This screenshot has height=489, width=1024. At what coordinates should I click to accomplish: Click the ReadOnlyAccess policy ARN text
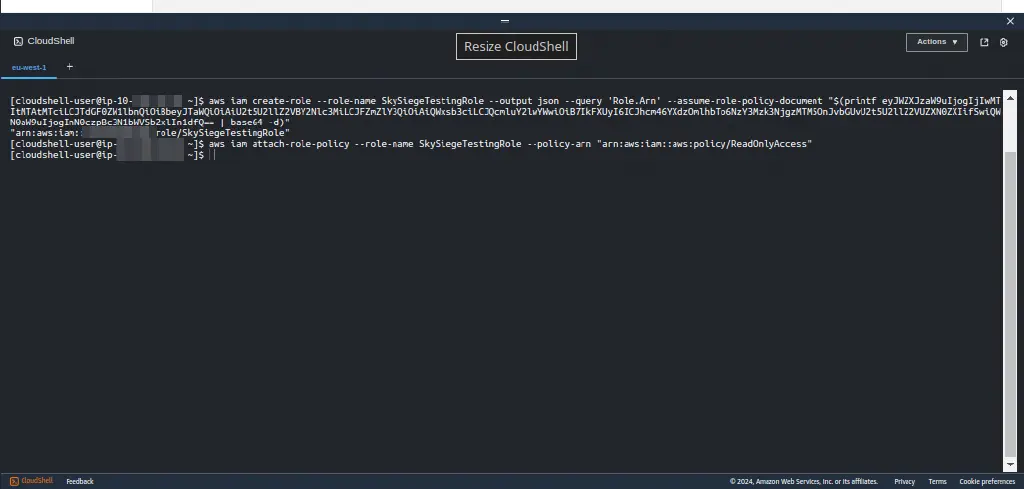(704, 144)
